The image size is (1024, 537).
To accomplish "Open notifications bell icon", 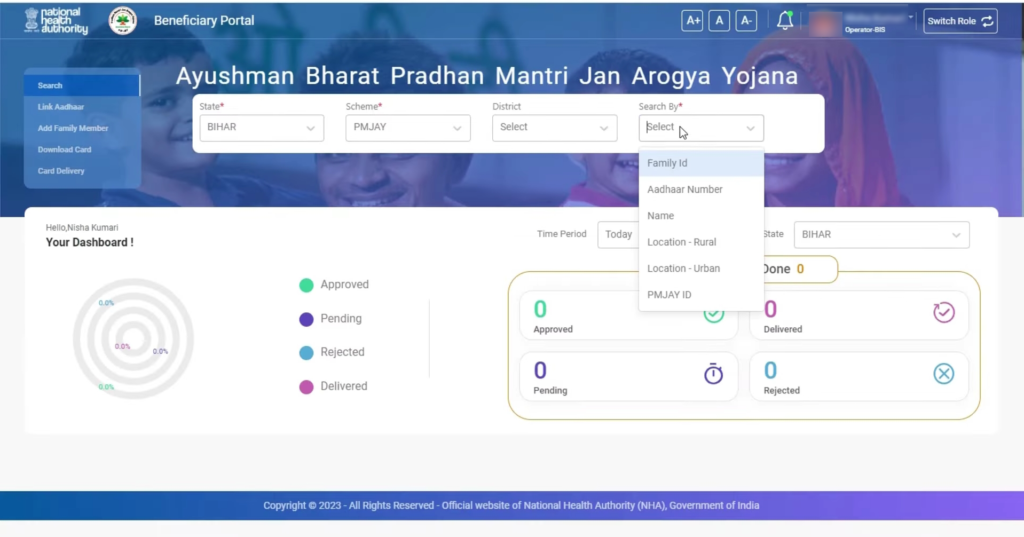I will click(785, 21).
